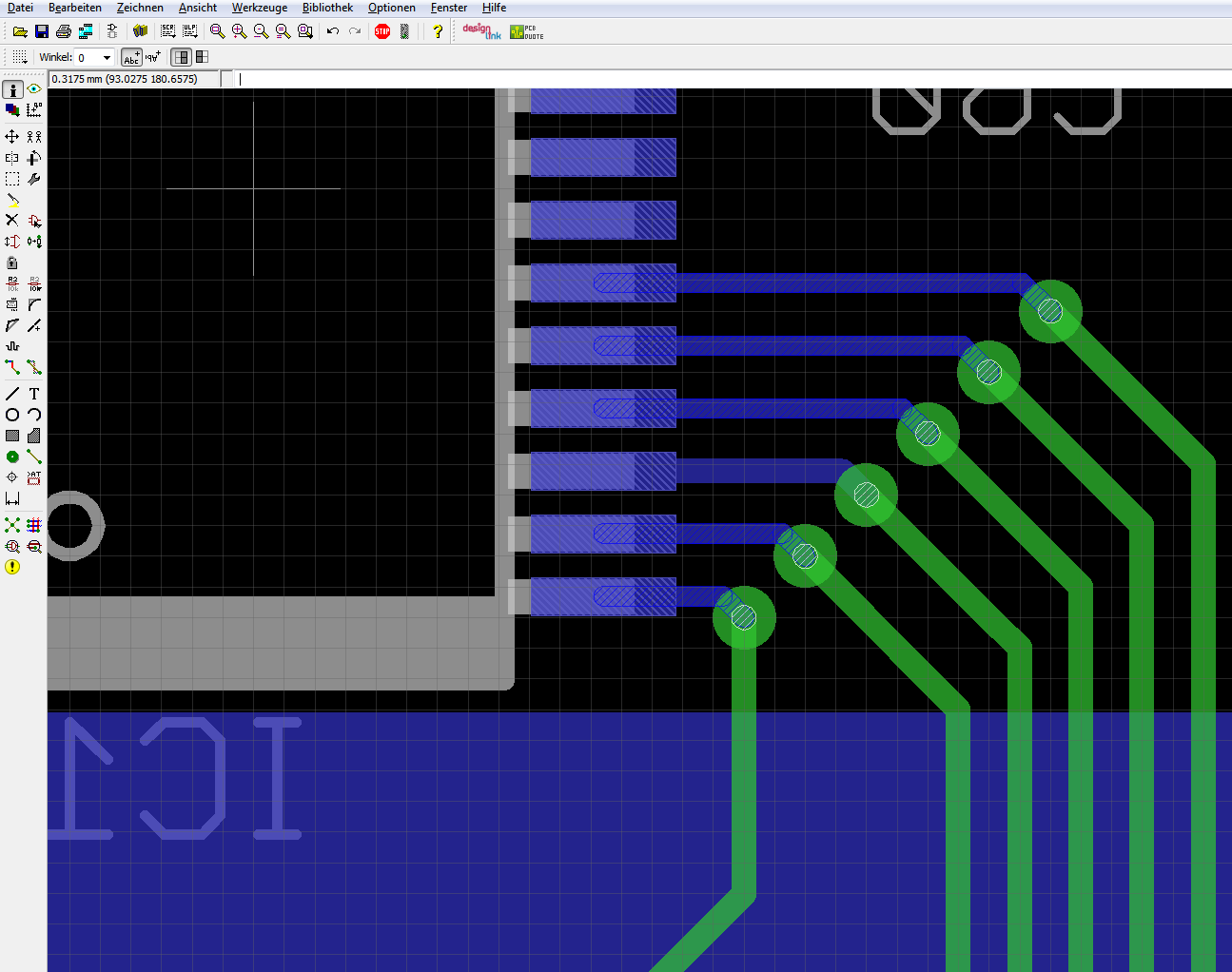Select the Info tool
The height and width of the screenshot is (972, 1232).
[x=12, y=89]
